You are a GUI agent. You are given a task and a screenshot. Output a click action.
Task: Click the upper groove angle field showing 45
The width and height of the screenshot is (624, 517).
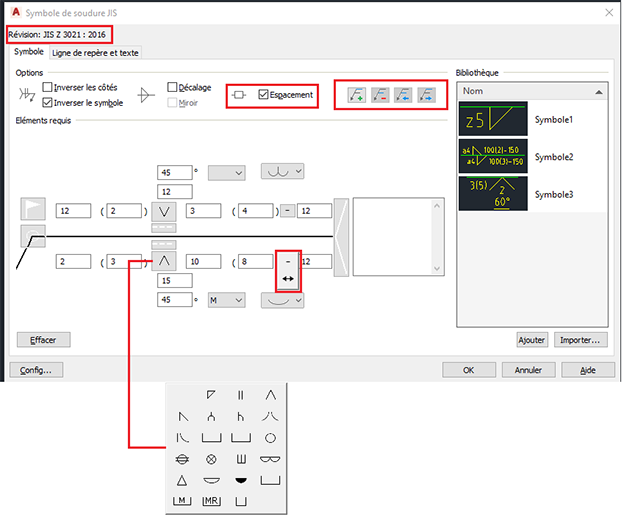tap(175, 173)
